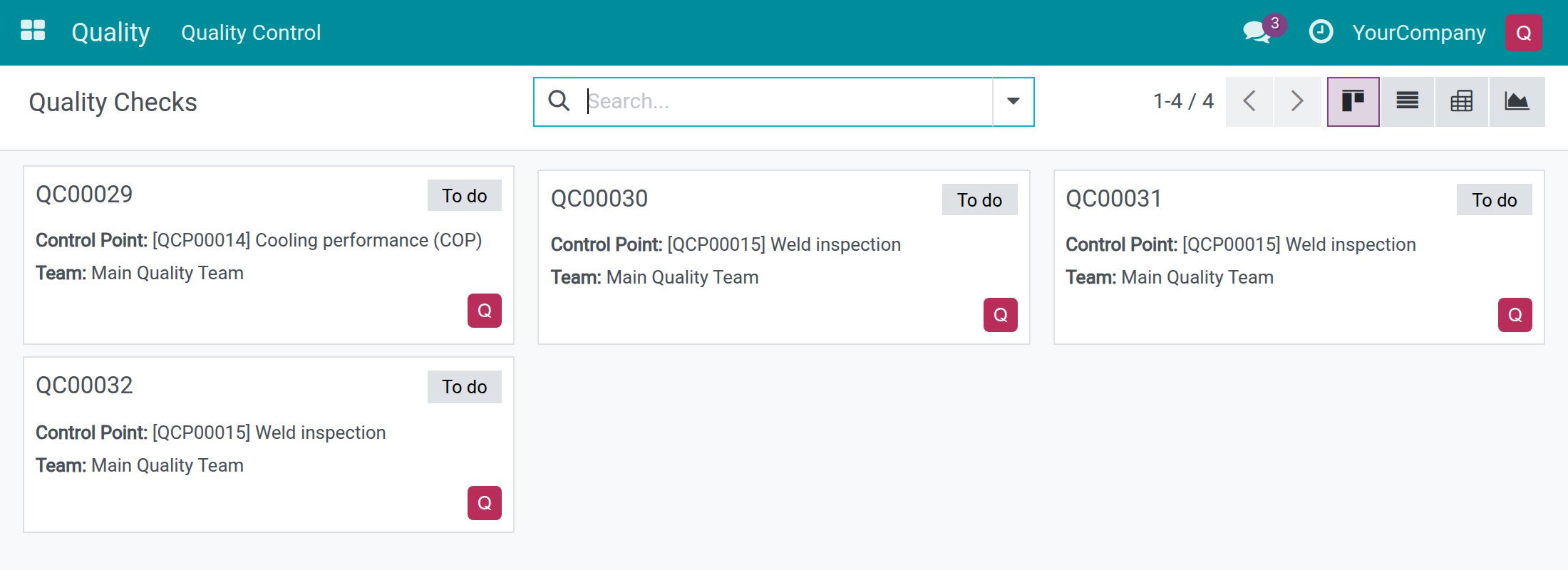Screen dimensions: 1568x570
Task: Switch to Graph view
Action: 1517,101
